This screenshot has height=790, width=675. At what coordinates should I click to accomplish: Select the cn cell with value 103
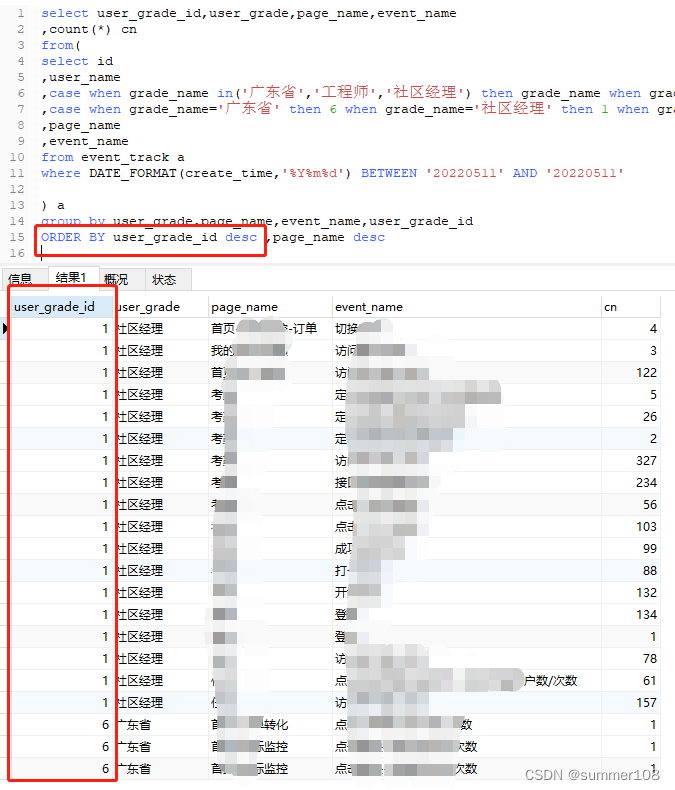631,526
